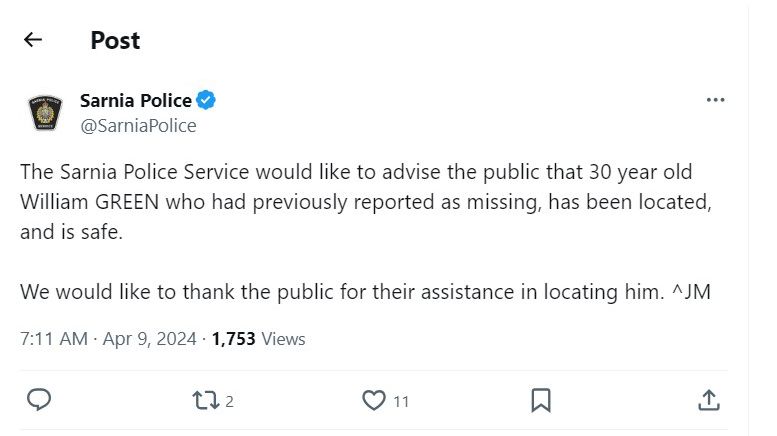
Task: Open the 7:11 AM · Apr 9, 2024 timestamp
Action: [x=107, y=339]
